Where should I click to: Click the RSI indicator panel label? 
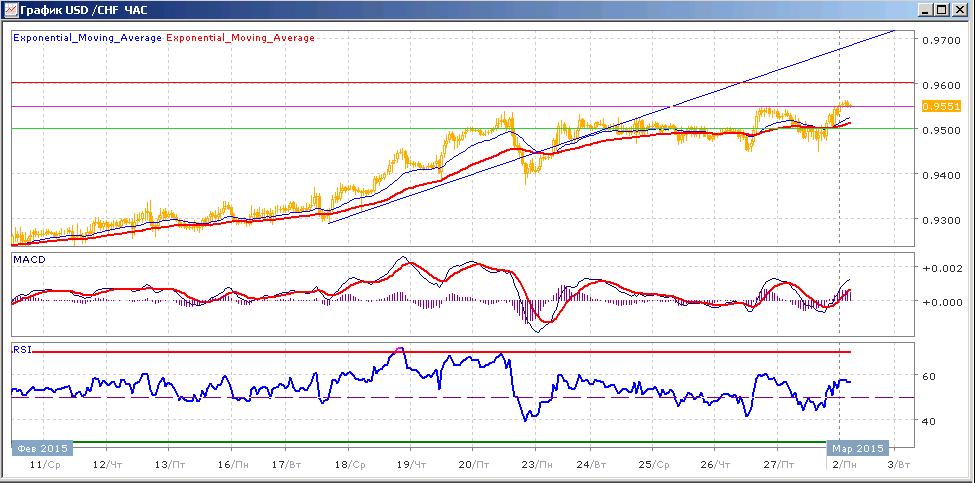tap(21, 350)
